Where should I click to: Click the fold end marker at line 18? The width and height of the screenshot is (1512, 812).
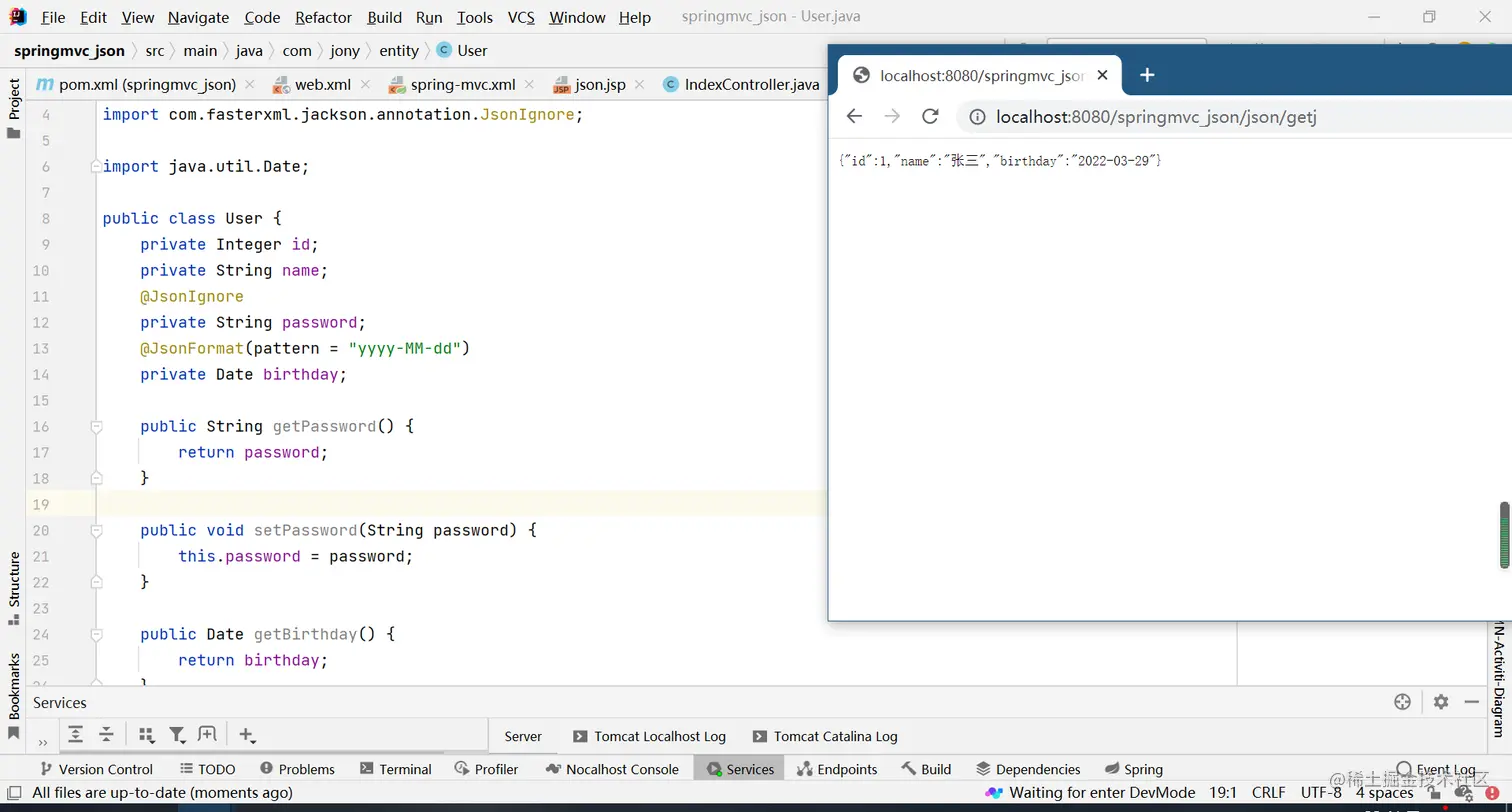[x=96, y=478]
